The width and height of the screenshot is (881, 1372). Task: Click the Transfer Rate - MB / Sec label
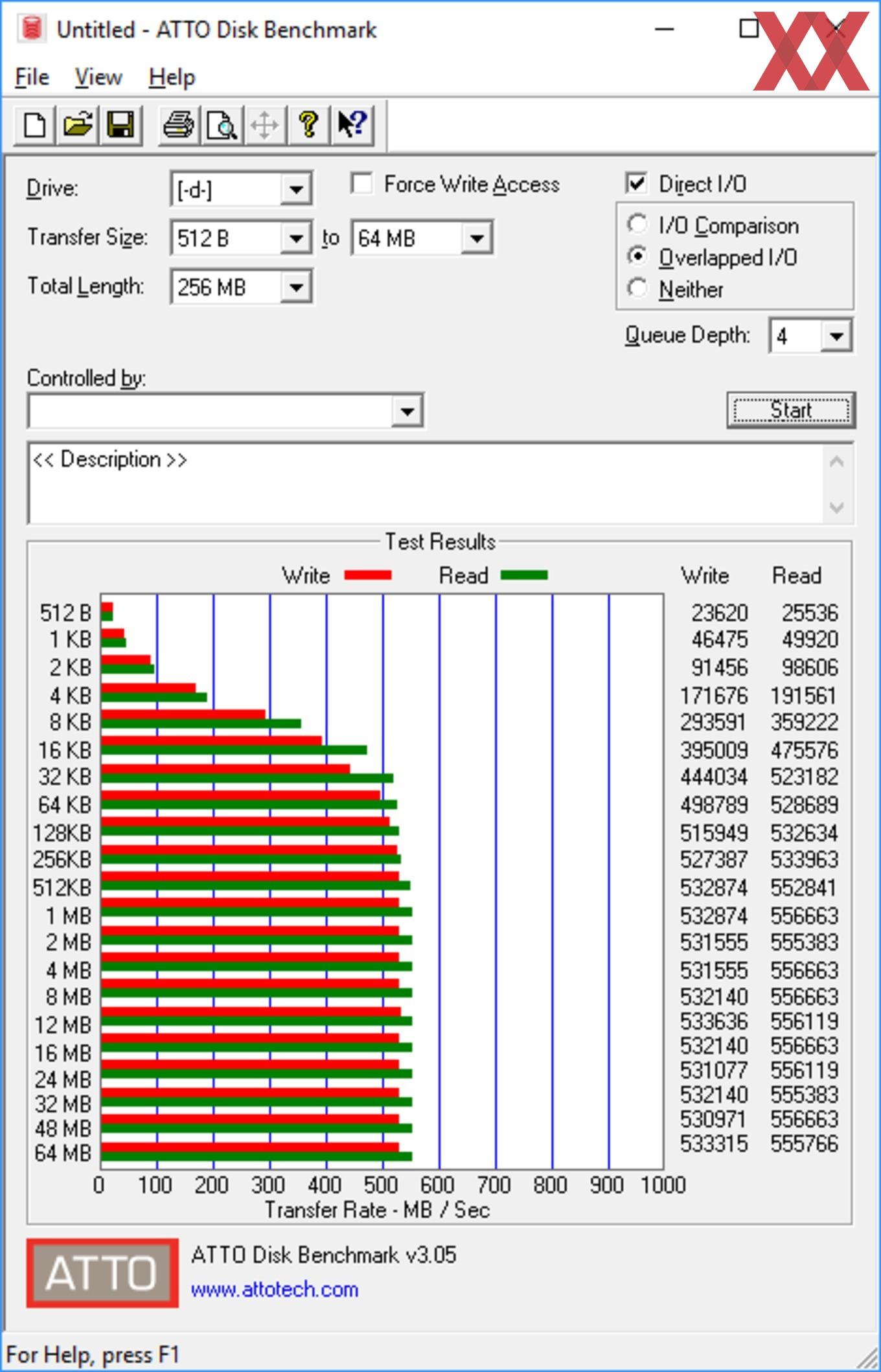point(377,1210)
